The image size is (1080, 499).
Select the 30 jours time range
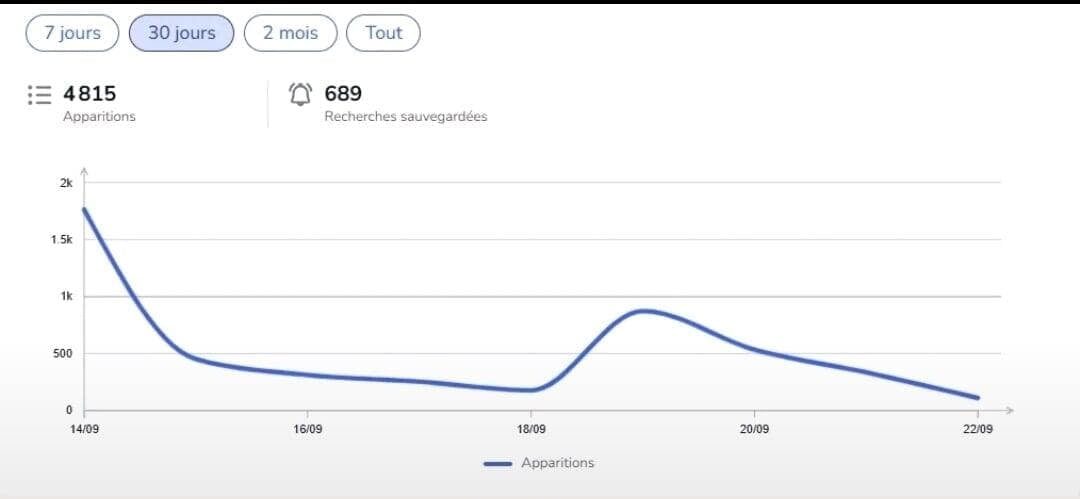point(181,33)
